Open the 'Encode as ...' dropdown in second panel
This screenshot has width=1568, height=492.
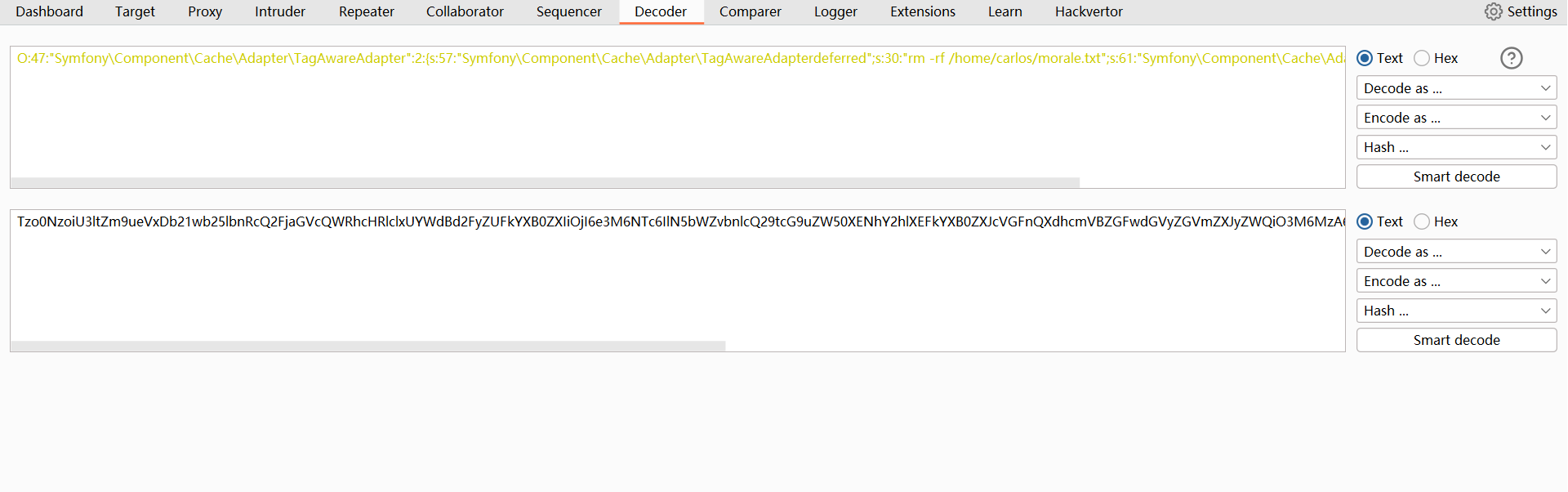coord(1456,281)
